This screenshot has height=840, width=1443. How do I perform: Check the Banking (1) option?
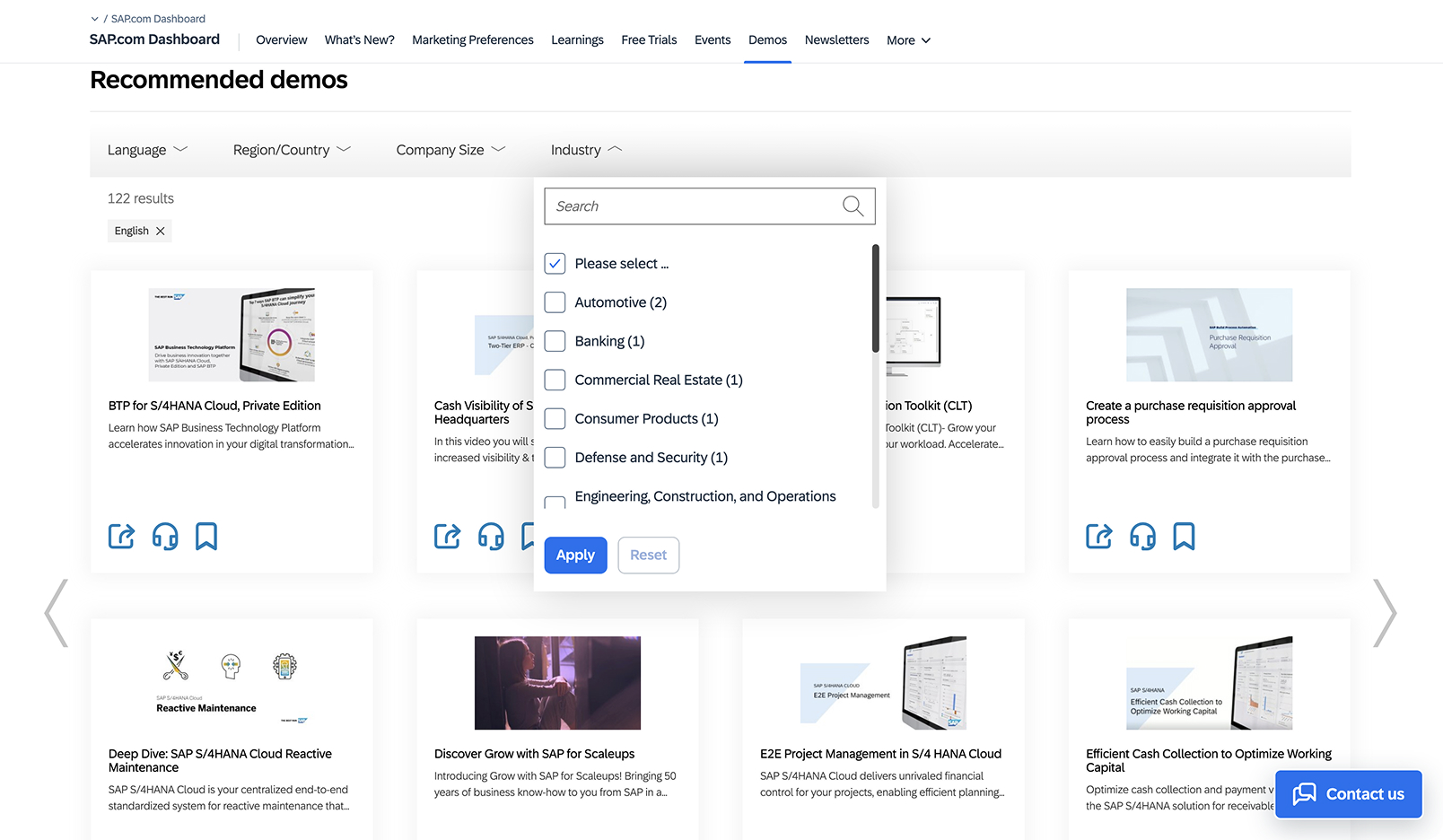(x=555, y=341)
